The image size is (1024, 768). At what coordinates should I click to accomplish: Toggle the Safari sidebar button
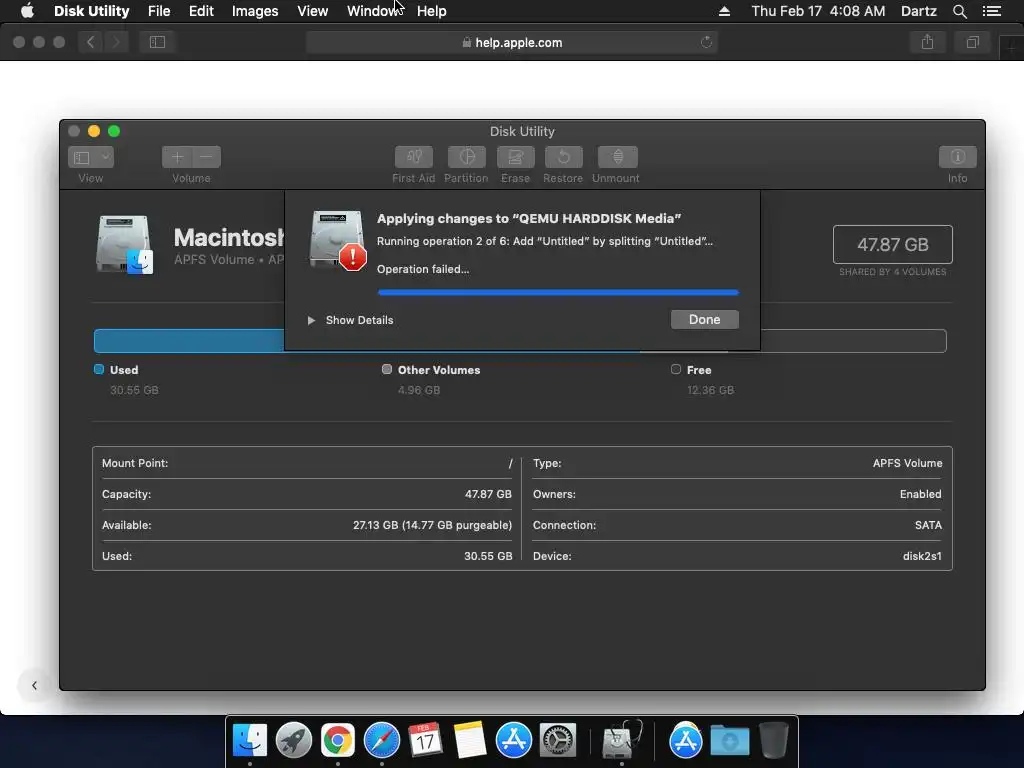[x=157, y=42]
